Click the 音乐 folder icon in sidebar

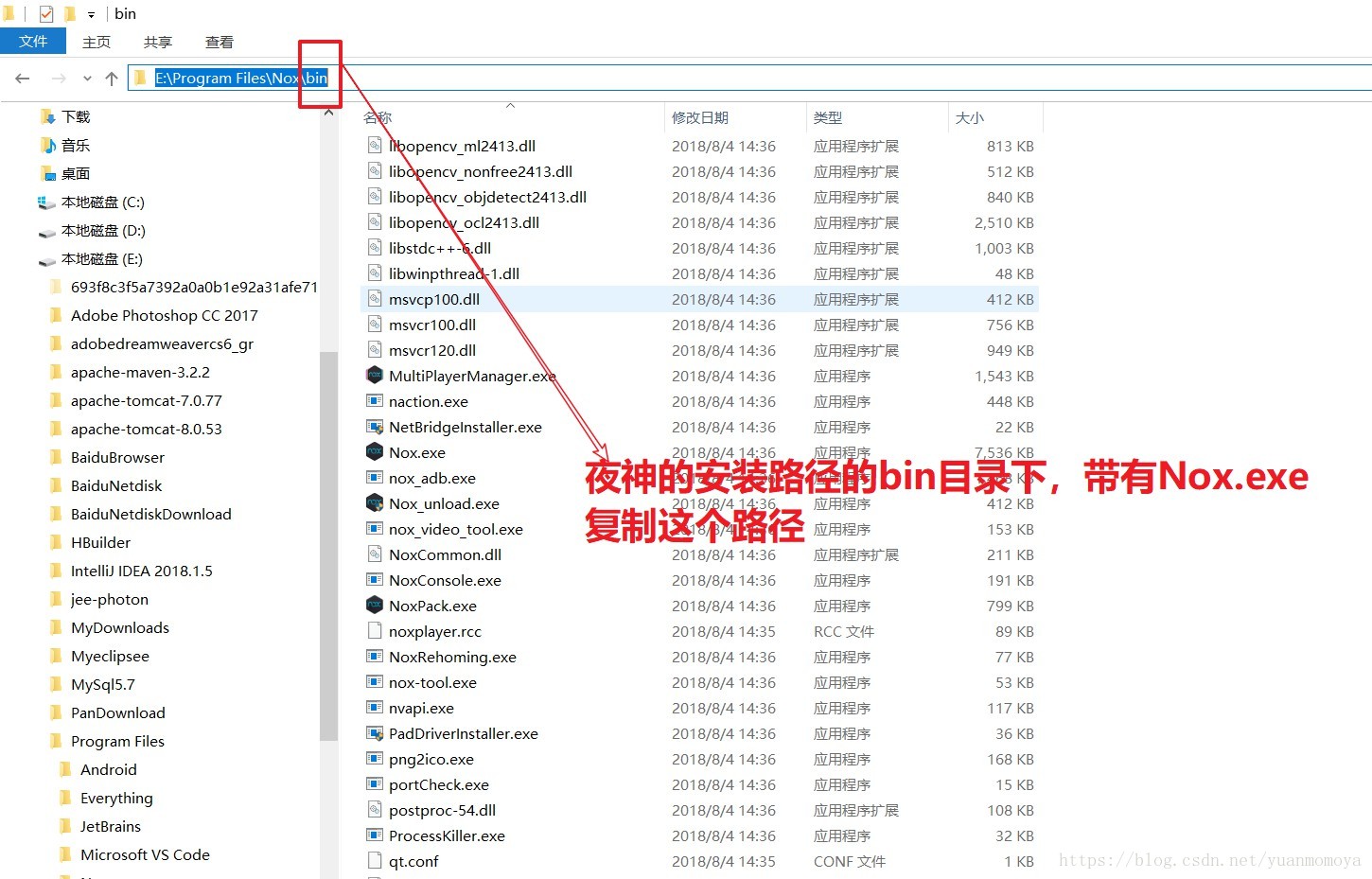coord(48,145)
